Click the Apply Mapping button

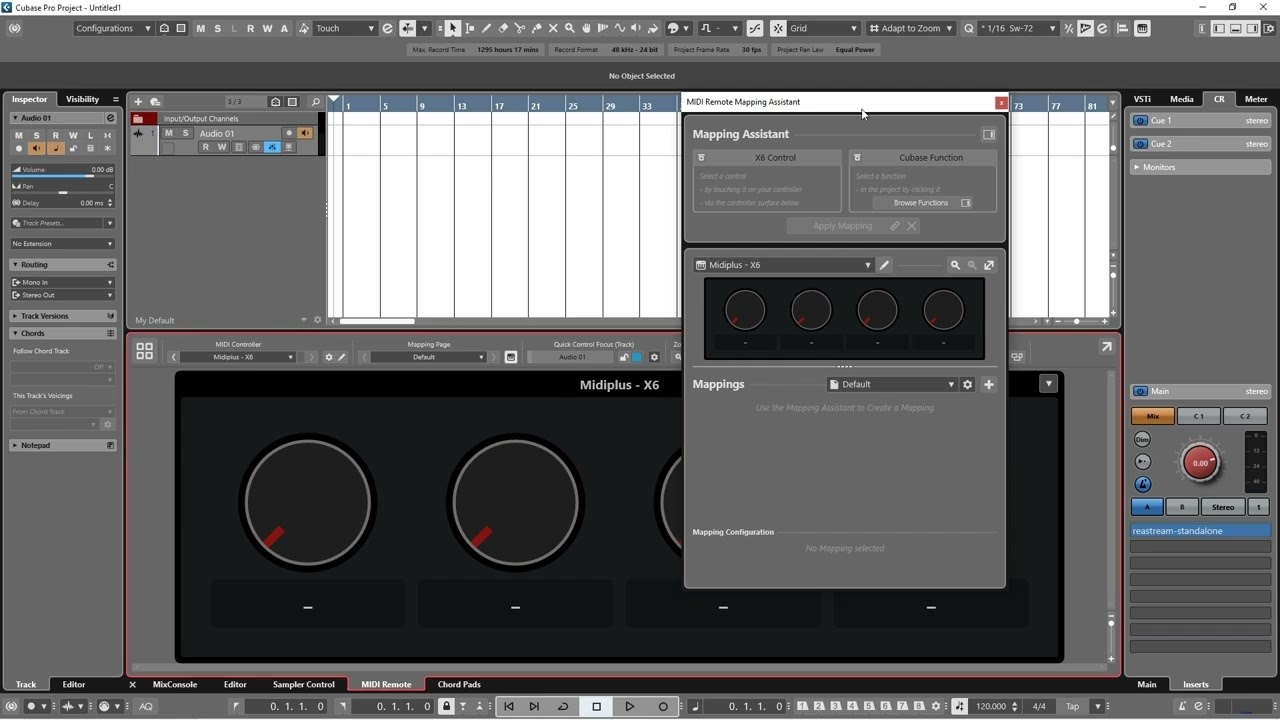tap(843, 226)
